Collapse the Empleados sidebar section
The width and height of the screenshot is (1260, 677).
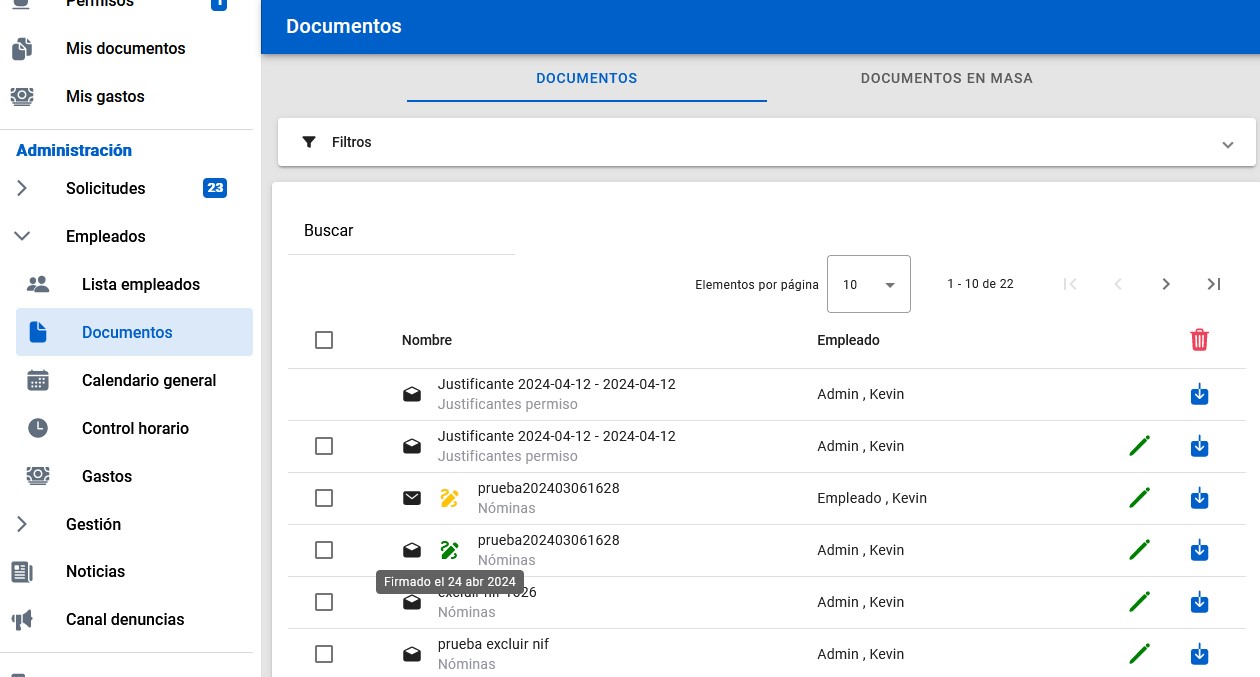[x=105, y=236]
